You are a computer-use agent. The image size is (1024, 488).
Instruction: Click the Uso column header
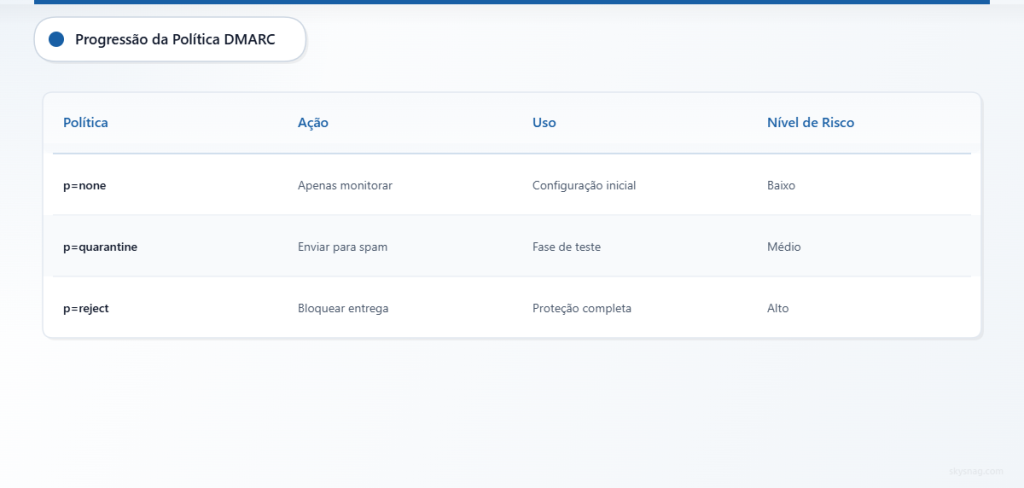pos(544,123)
